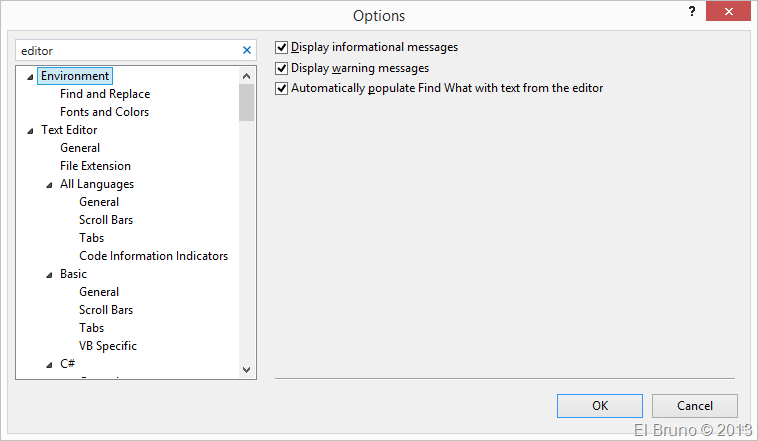Collapse the C# language node
This screenshot has width=758, height=441.
click(x=49, y=365)
